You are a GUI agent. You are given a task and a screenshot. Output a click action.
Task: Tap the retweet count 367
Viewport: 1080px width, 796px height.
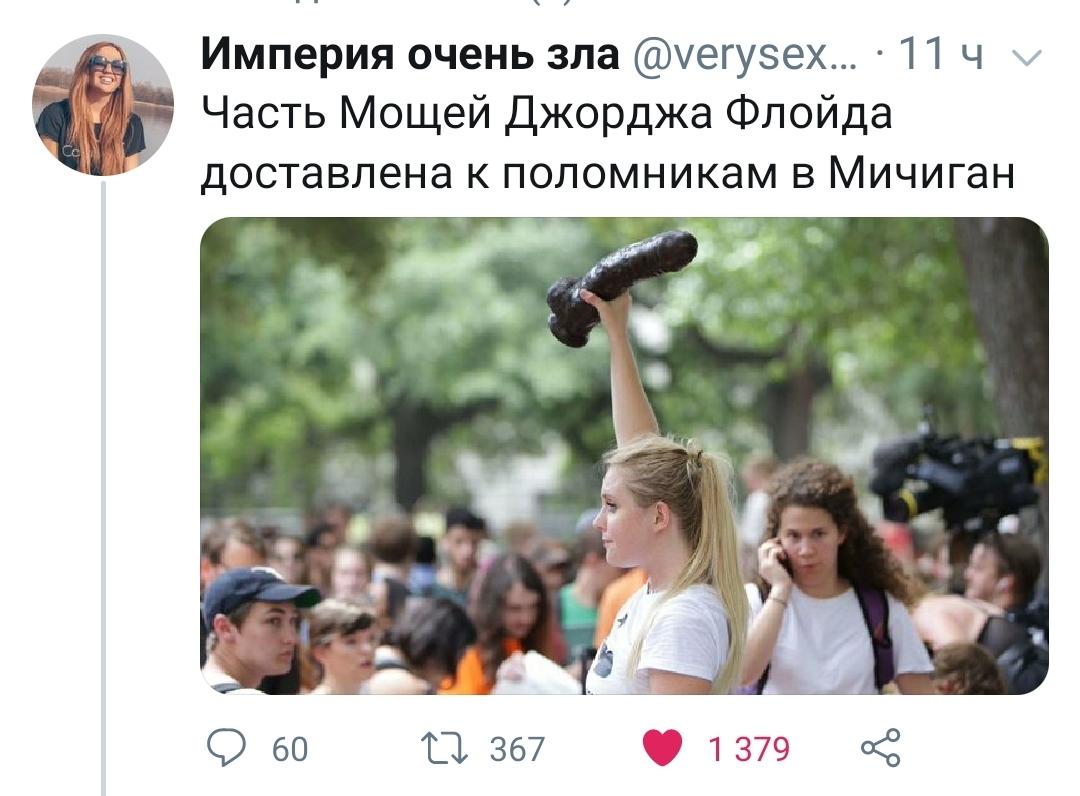517,749
